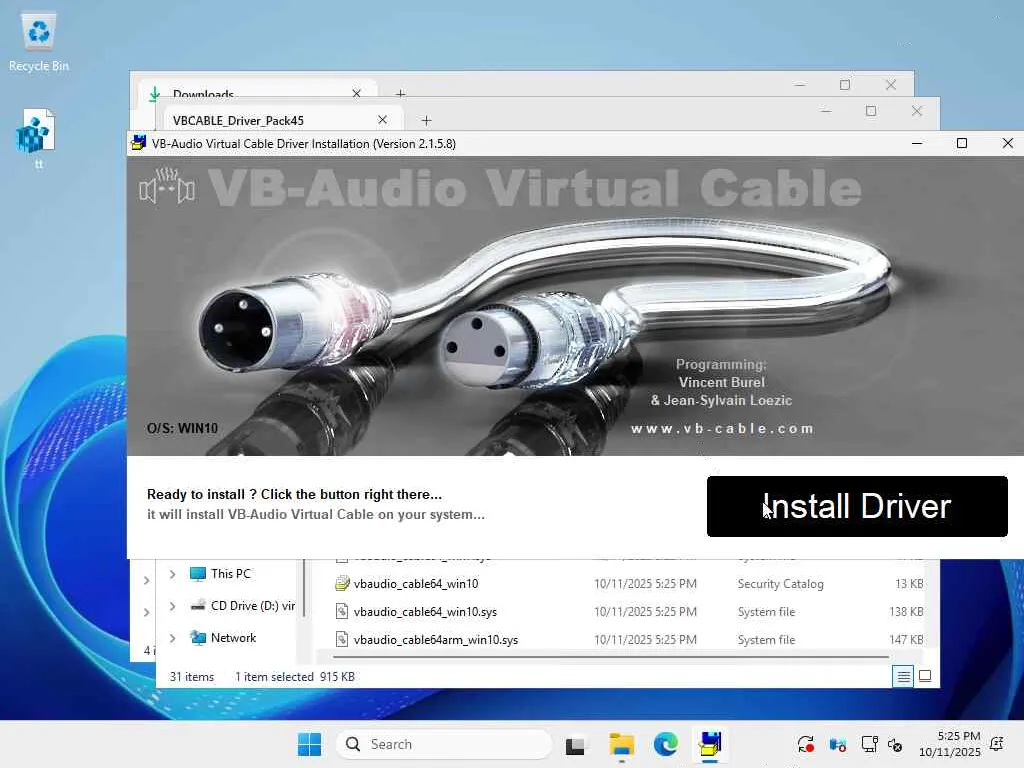Click the sync status tray icon

click(x=805, y=744)
